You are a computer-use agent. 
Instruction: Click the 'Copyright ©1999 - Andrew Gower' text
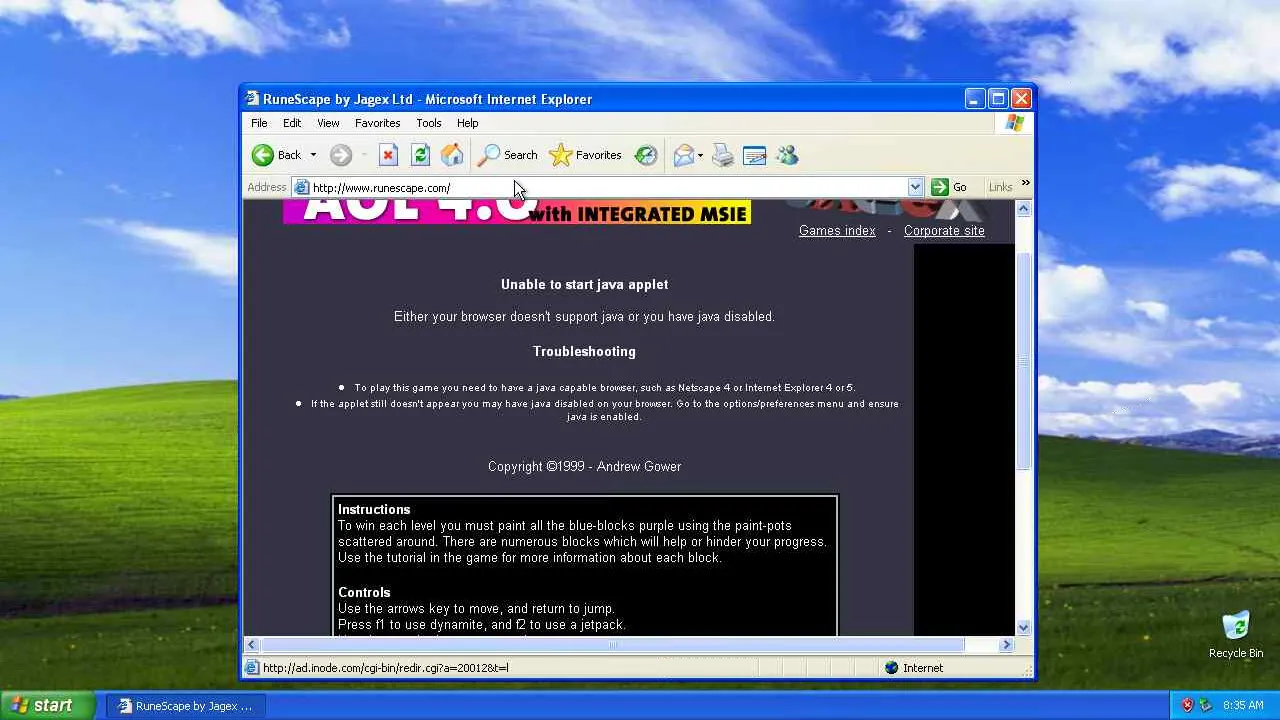584,467
